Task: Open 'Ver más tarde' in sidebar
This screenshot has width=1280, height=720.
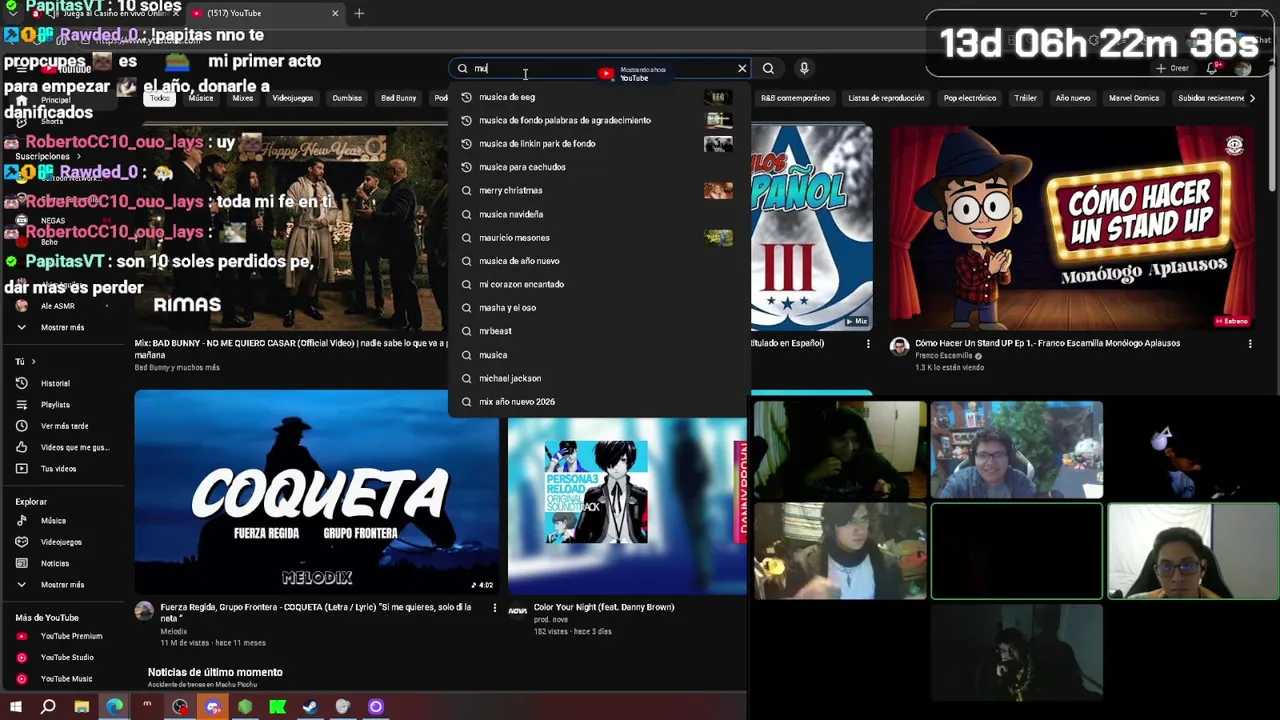Action: [x=65, y=426]
